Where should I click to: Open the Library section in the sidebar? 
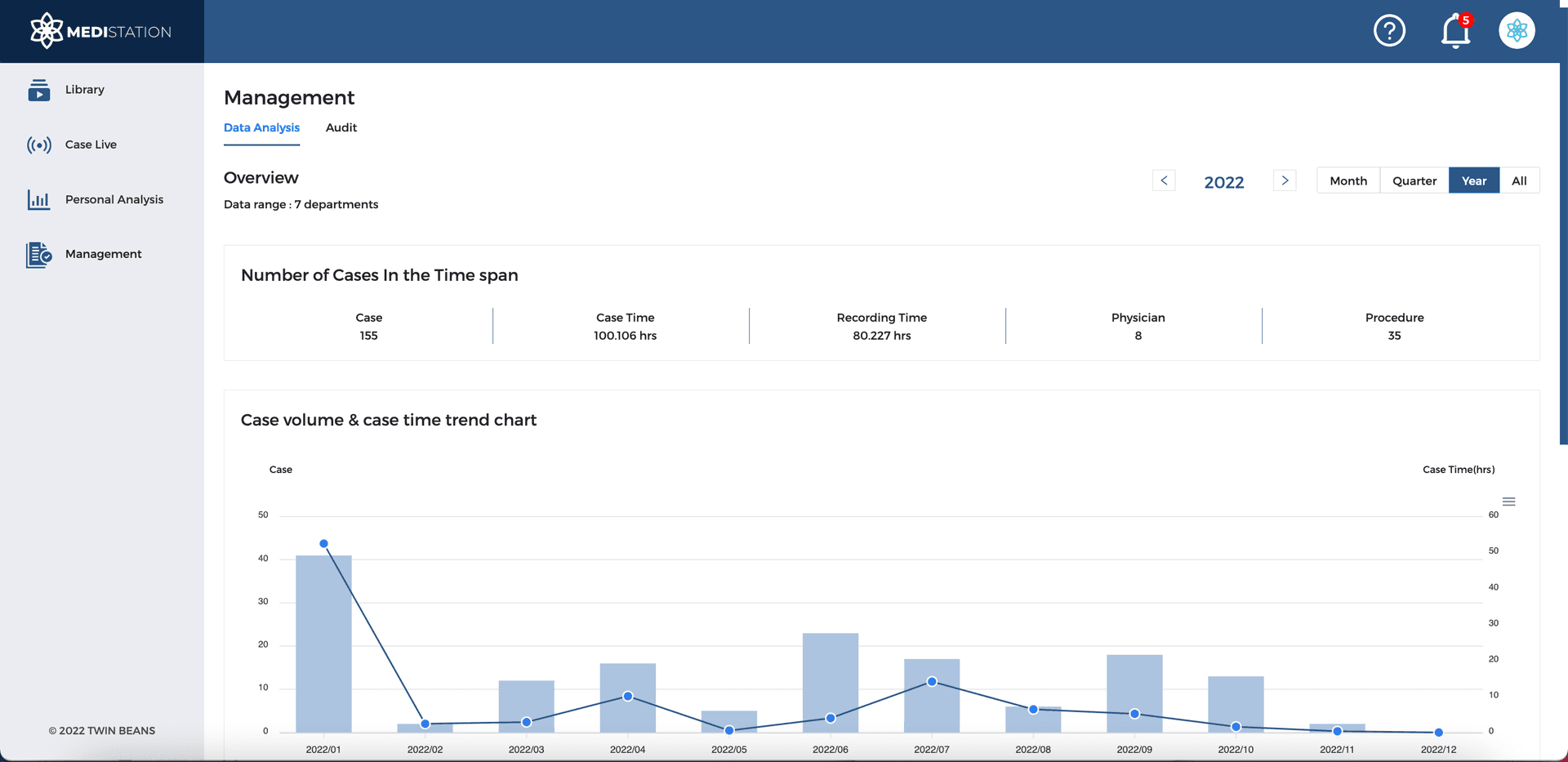(85, 90)
